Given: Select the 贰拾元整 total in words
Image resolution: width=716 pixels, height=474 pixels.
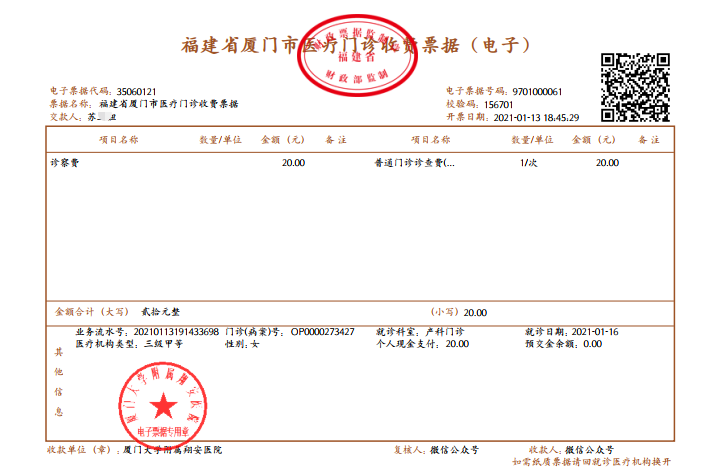Looking at the screenshot, I should click(161, 312).
